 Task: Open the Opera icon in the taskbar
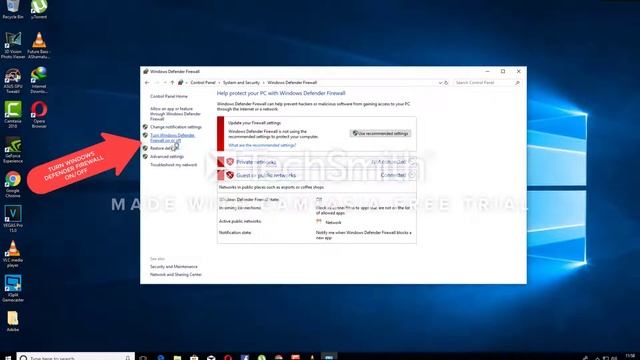(228, 357)
